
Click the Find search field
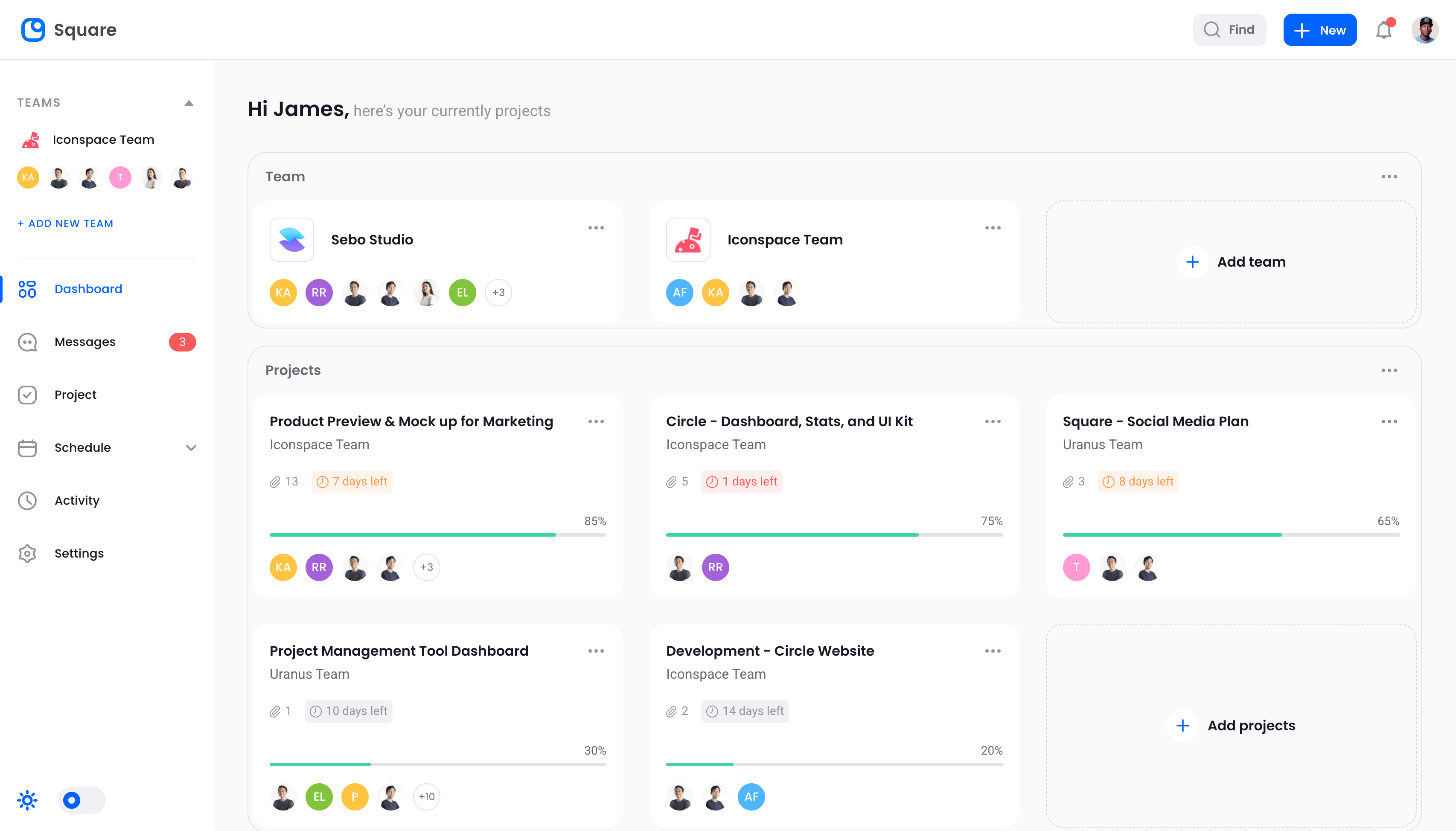pos(1229,30)
